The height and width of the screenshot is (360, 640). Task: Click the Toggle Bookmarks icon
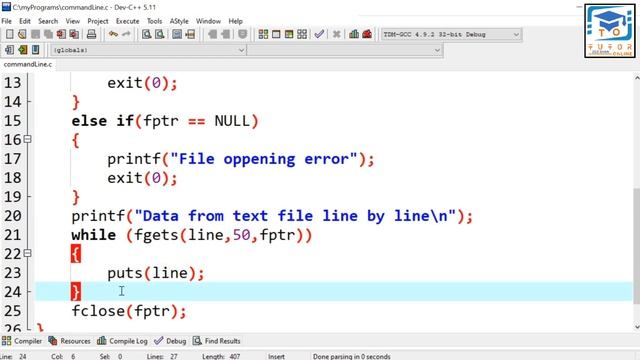coord(22,50)
